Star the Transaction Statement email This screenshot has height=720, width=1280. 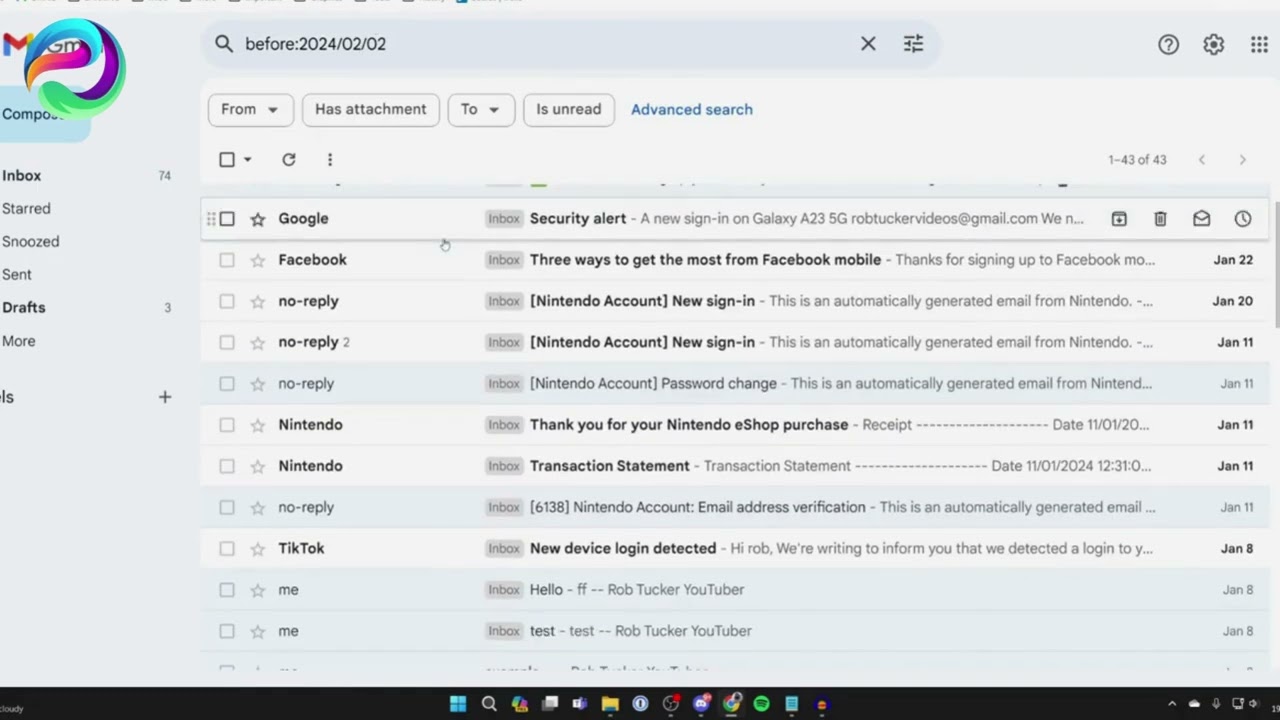257,466
